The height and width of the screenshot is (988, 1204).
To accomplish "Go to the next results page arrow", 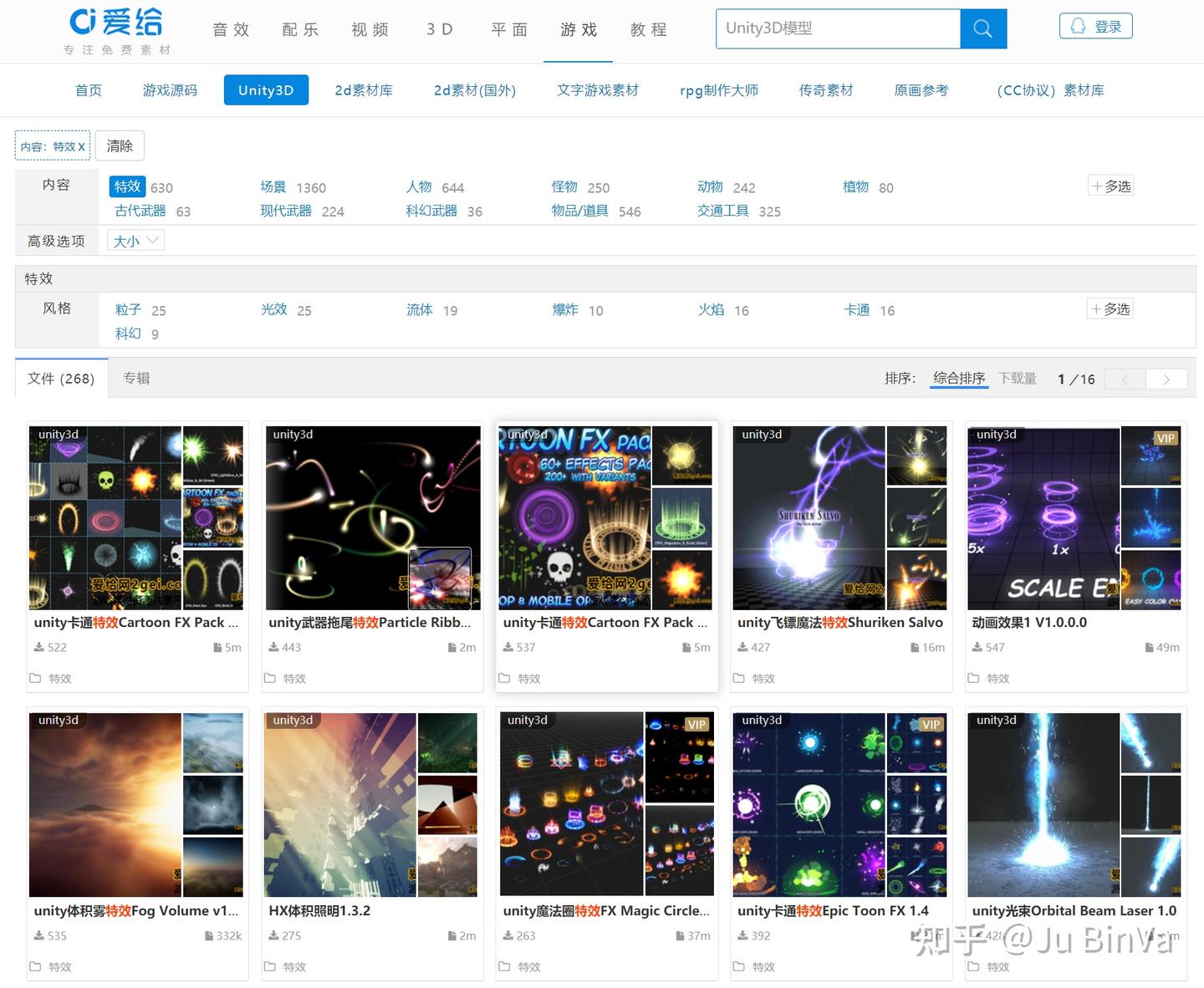I will click(1166, 379).
